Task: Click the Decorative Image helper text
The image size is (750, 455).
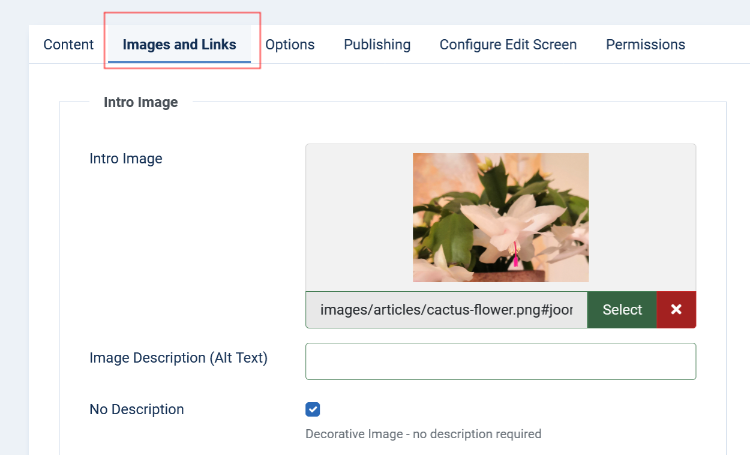Action: point(423,434)
